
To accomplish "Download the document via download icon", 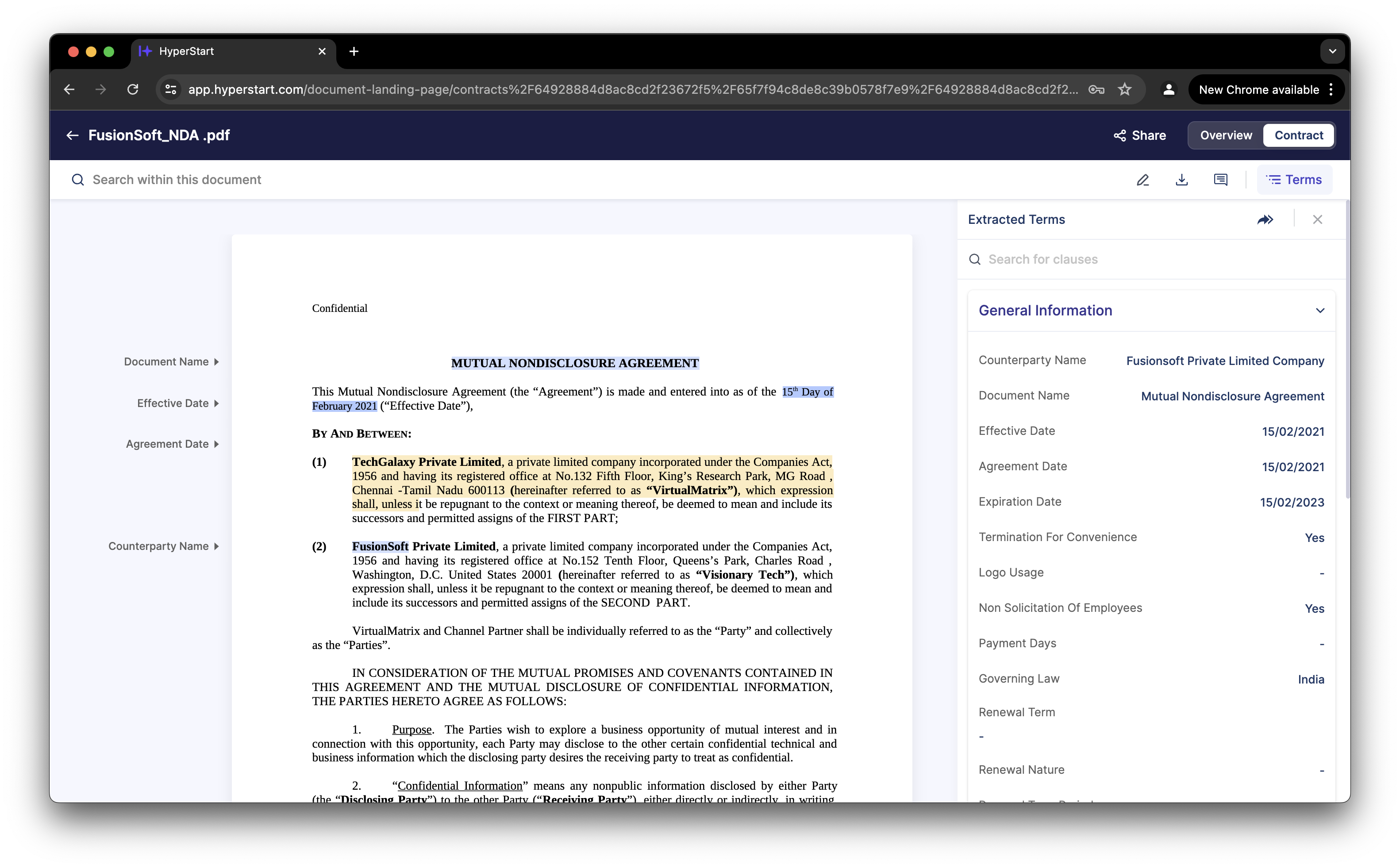I will [1181, 180].
